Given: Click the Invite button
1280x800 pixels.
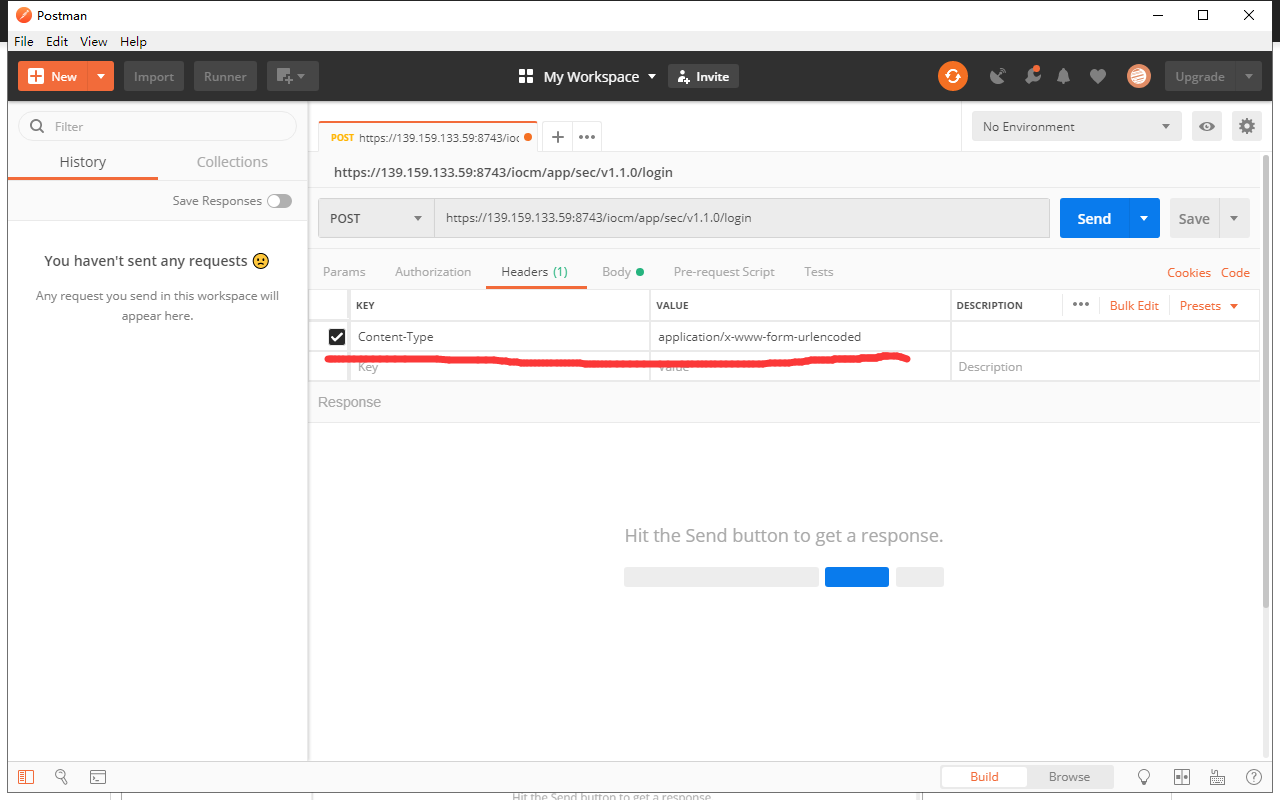Looking at the screenshot, I should [703, 76].
